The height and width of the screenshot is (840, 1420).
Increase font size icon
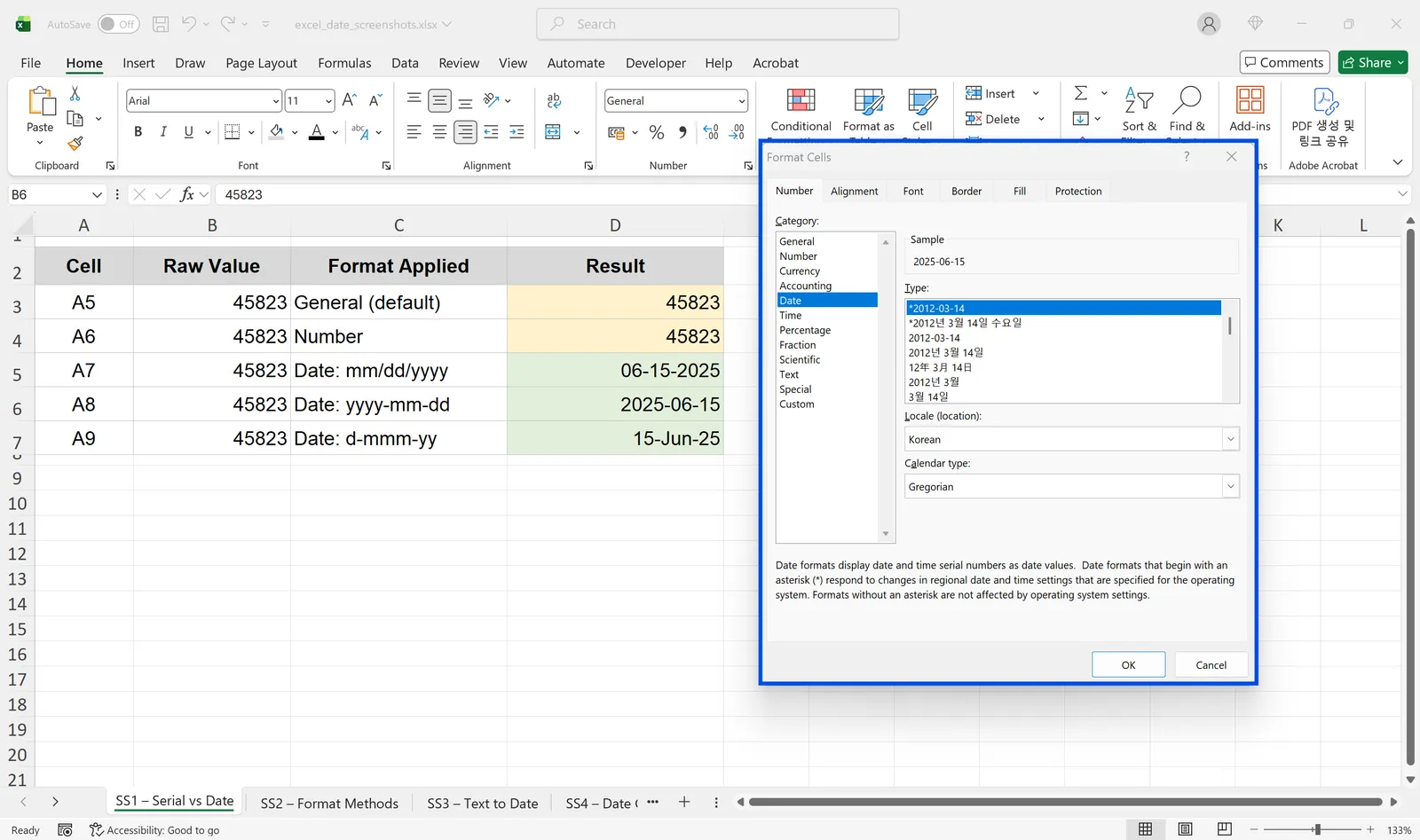tap(350, 100)
